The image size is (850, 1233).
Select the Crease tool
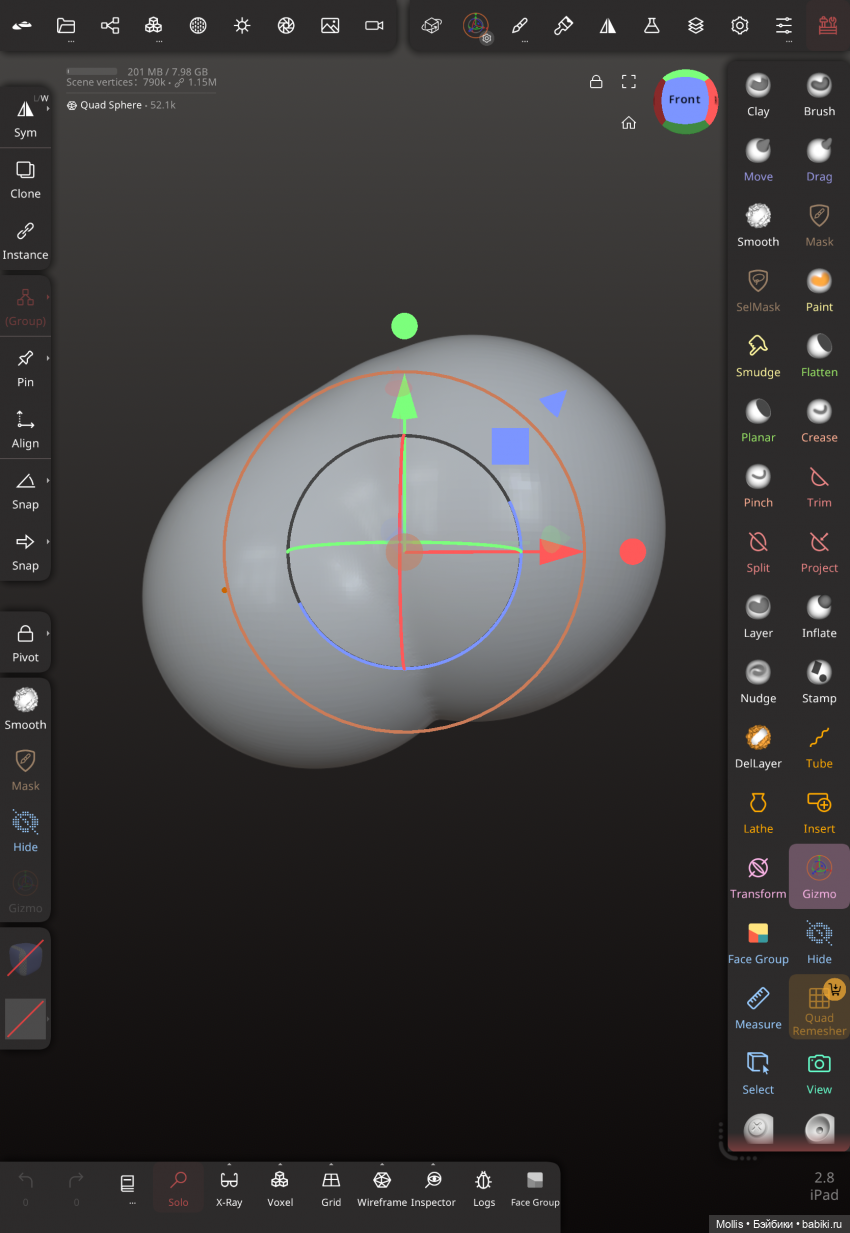click(819, 421)
